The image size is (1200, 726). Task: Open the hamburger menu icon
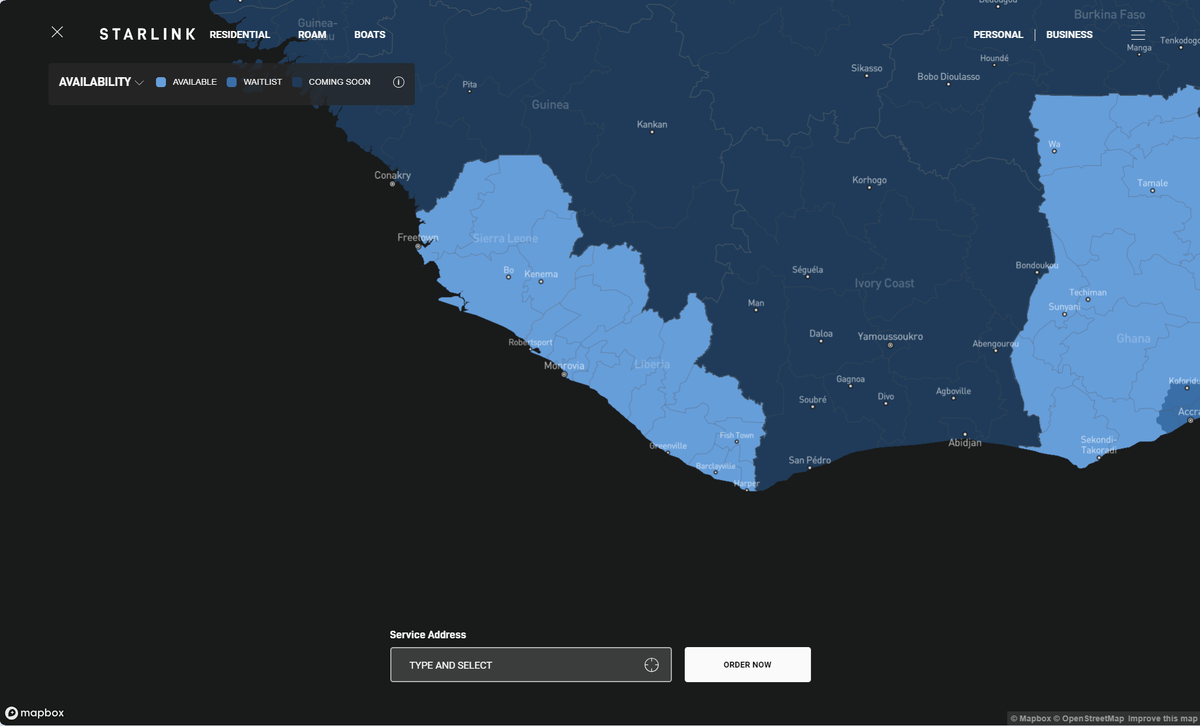[1138, 35]
